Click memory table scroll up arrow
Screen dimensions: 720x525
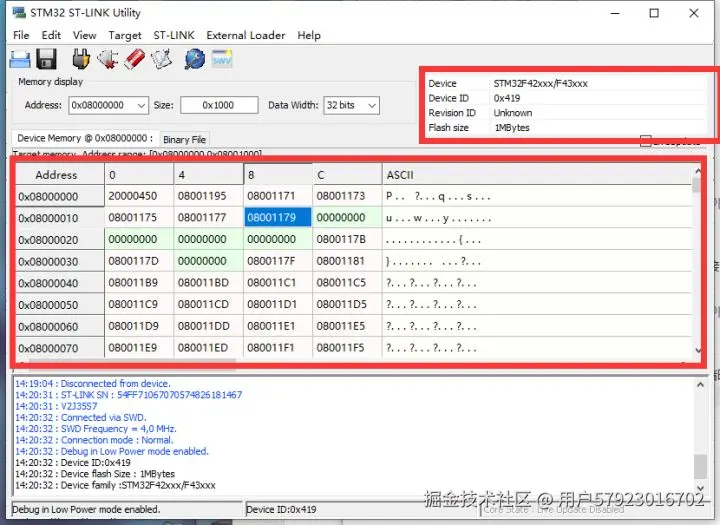tap(698, 171)
